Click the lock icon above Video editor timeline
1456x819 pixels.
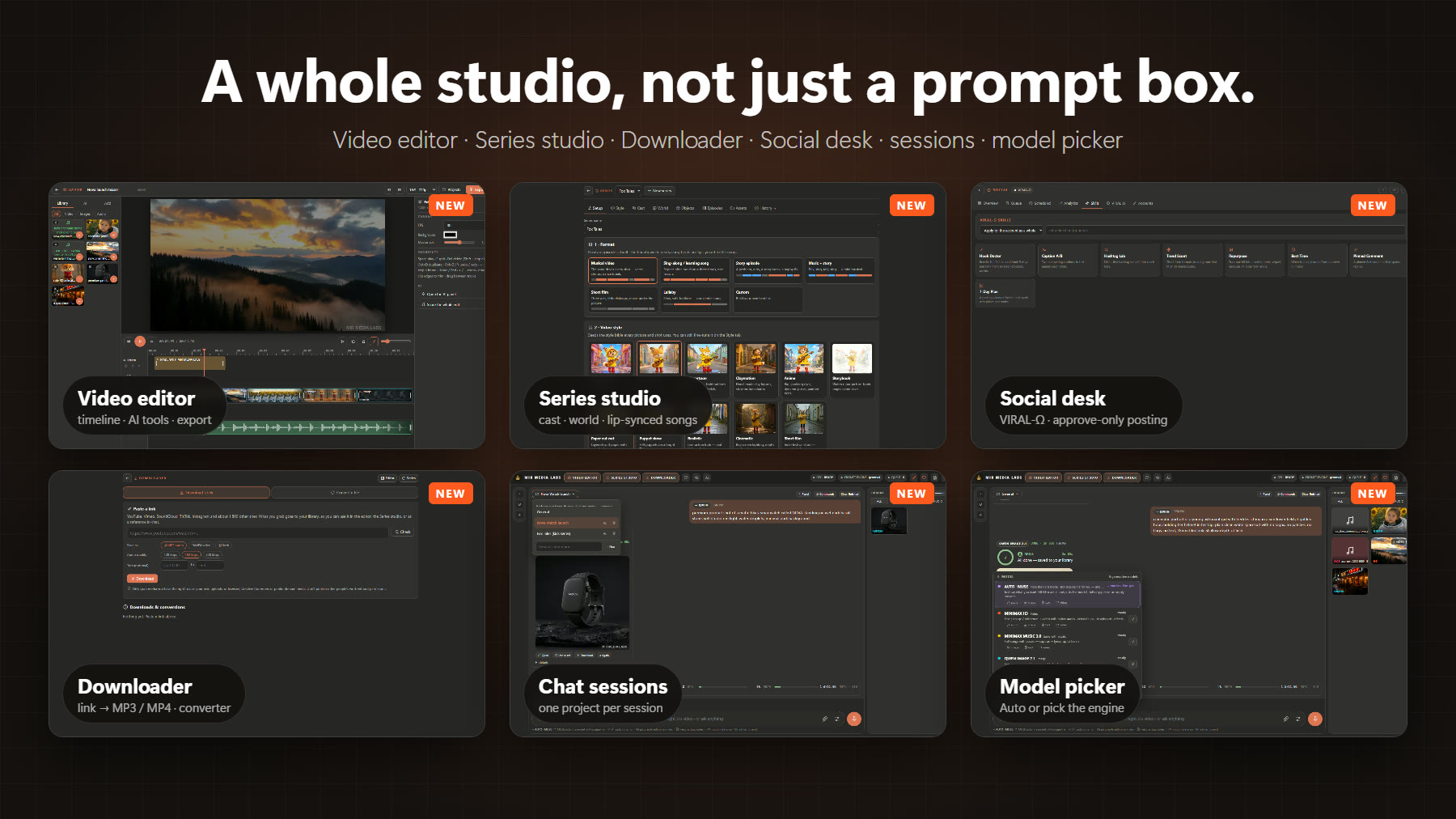click(x=363, y=342)
